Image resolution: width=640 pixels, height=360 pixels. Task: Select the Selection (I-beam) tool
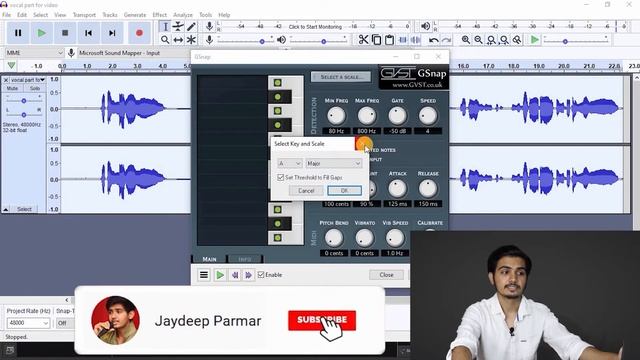point(165,27)
